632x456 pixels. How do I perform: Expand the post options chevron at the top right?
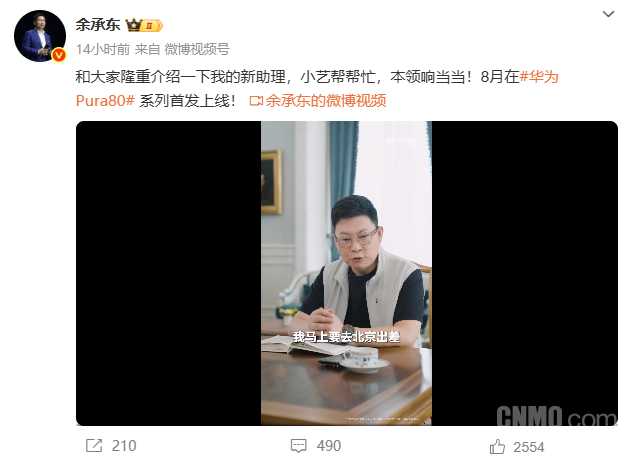pos(608,14)
